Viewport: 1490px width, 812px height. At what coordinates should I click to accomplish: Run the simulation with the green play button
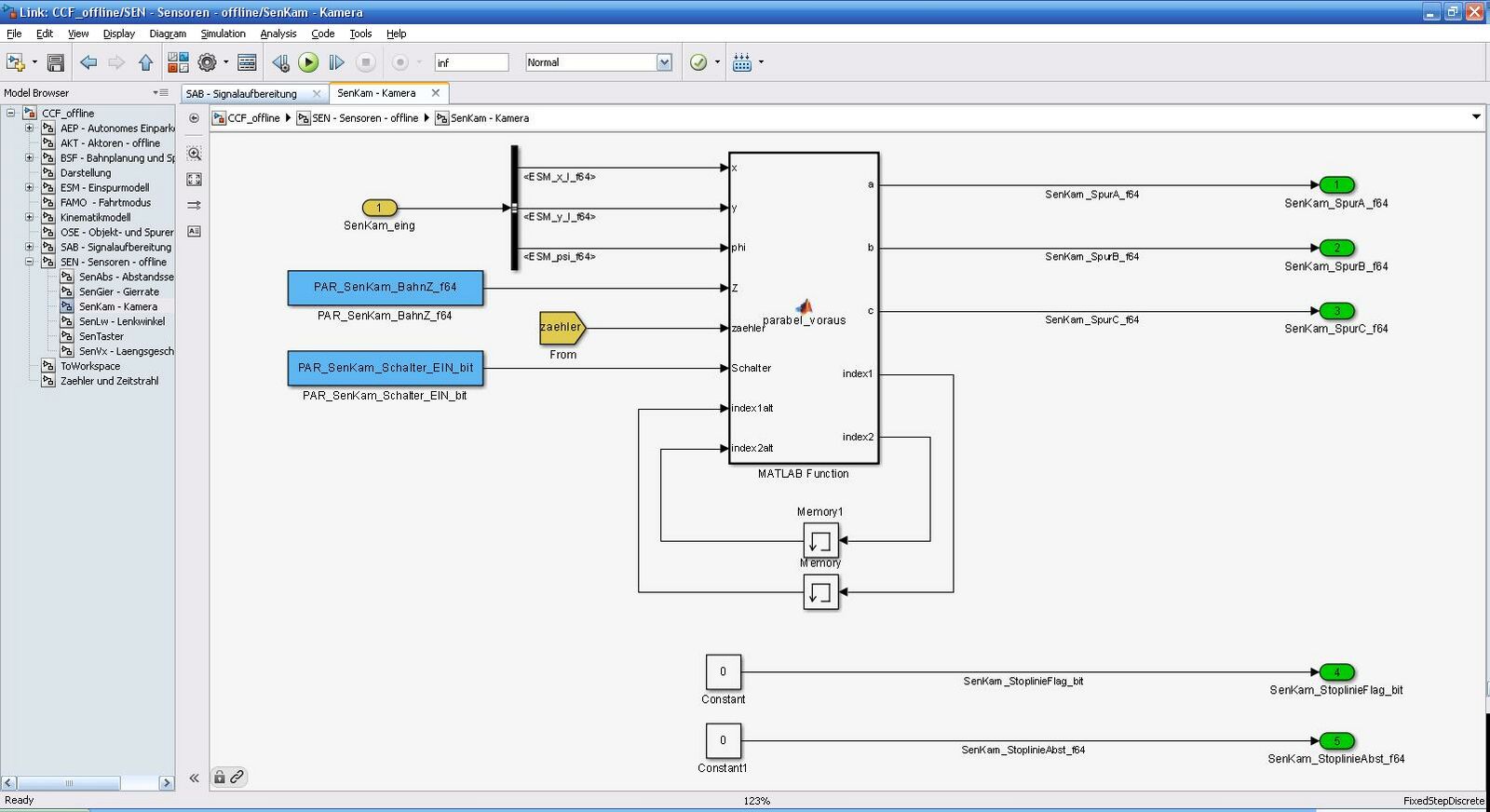(x=308, y=62)
